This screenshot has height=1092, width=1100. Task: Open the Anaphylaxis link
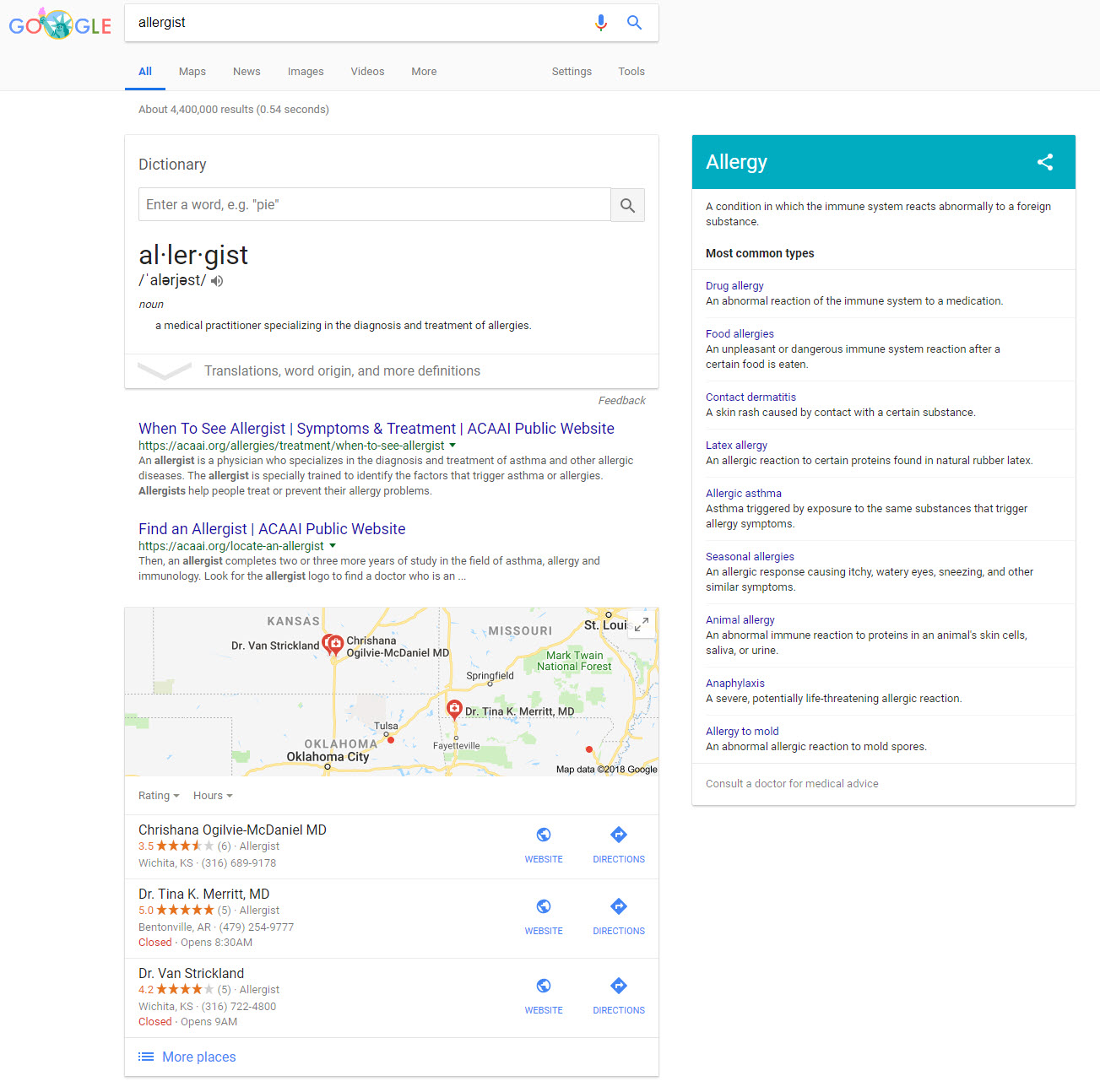pos(735,684)
